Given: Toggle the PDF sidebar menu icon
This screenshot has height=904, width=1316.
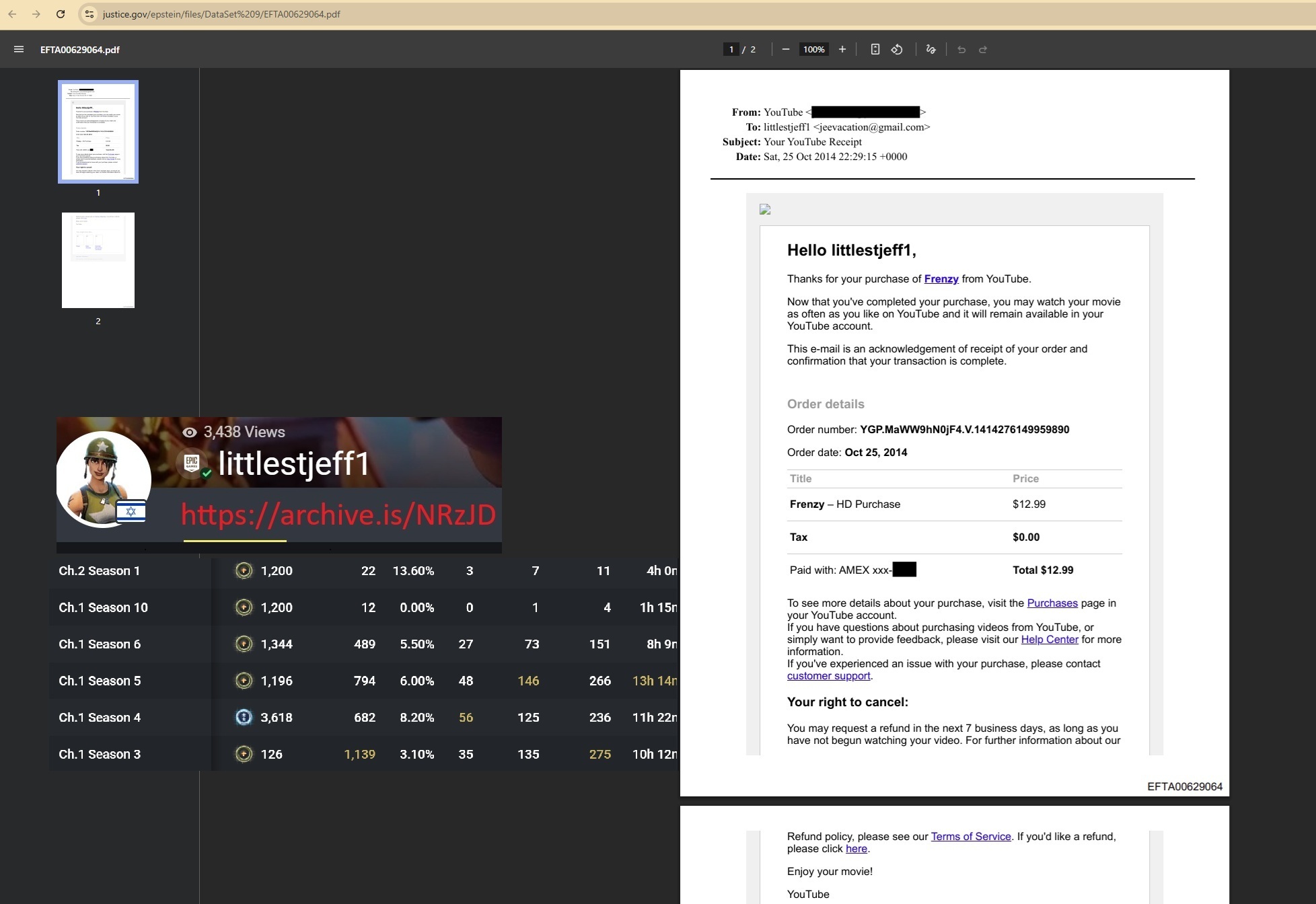Looking at the screenshot, I should point(19,49).
